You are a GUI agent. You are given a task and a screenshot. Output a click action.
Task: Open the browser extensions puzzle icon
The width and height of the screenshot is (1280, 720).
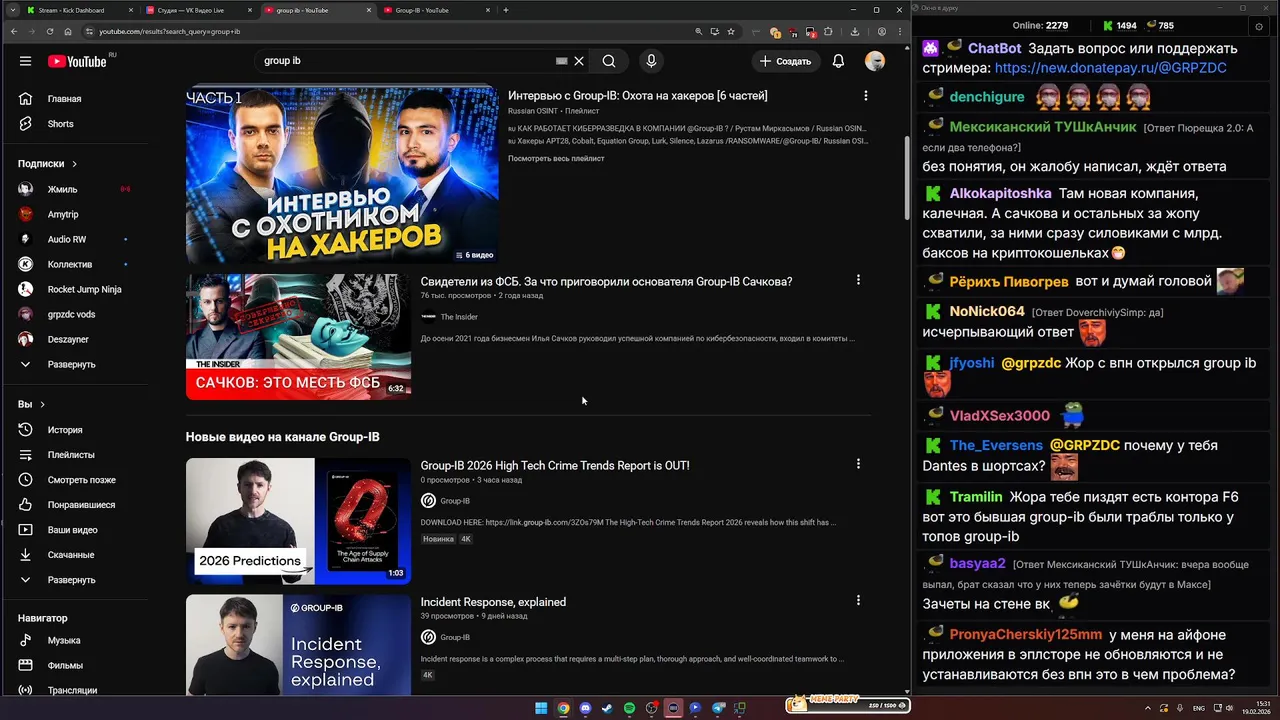click(829, 31)
